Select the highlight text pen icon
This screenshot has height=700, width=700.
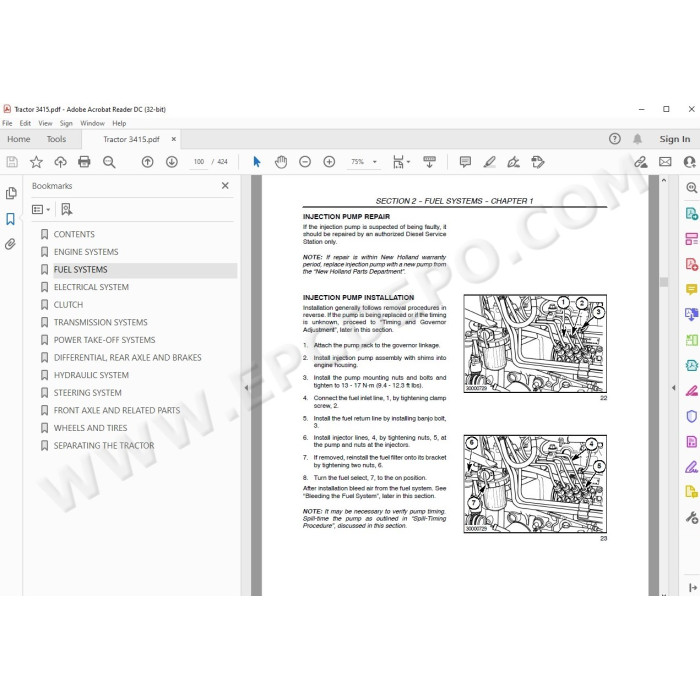[x=490, y=162]
